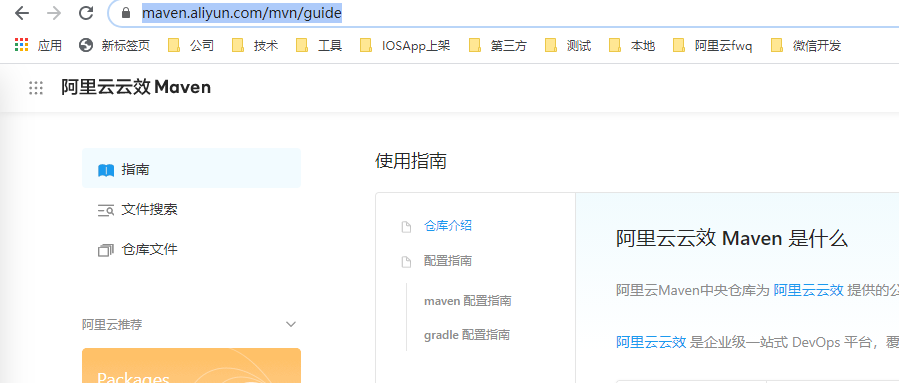
Task: Open the 公司 bookmark folder
Action: tap(191, 45)
